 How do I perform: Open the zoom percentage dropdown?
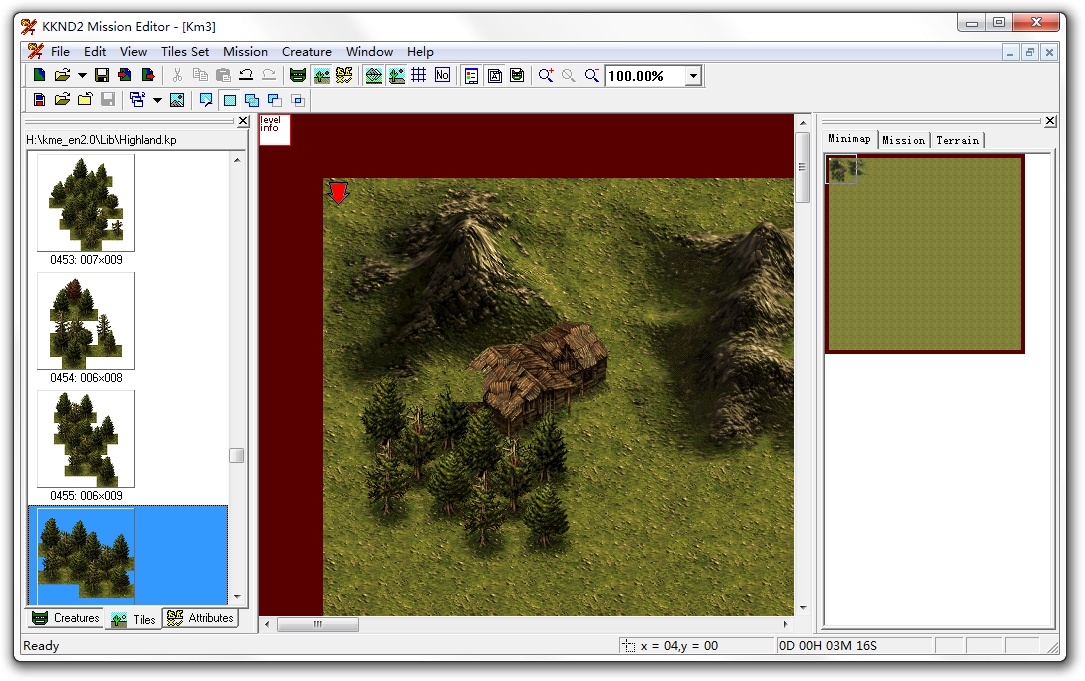pyautogui.click(x=693, y=76)
